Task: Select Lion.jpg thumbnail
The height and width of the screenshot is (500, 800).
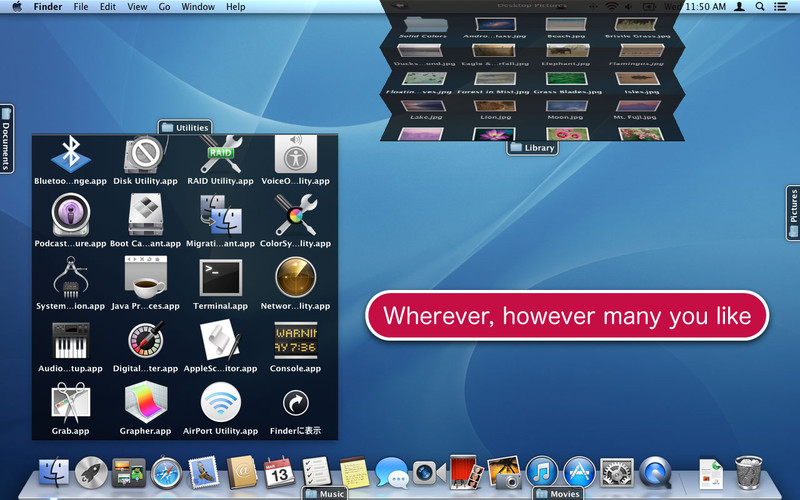Action: [495, 106]
